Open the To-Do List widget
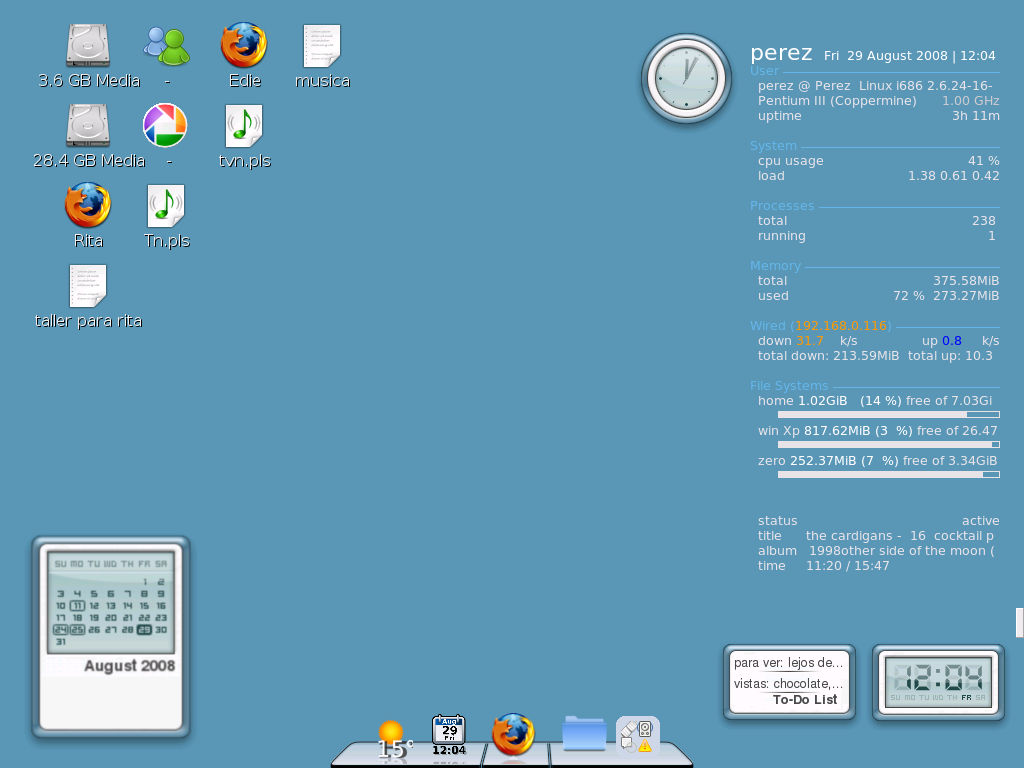Image resolution: width=1024 pixels, height=768 pixels. point(790,682)
